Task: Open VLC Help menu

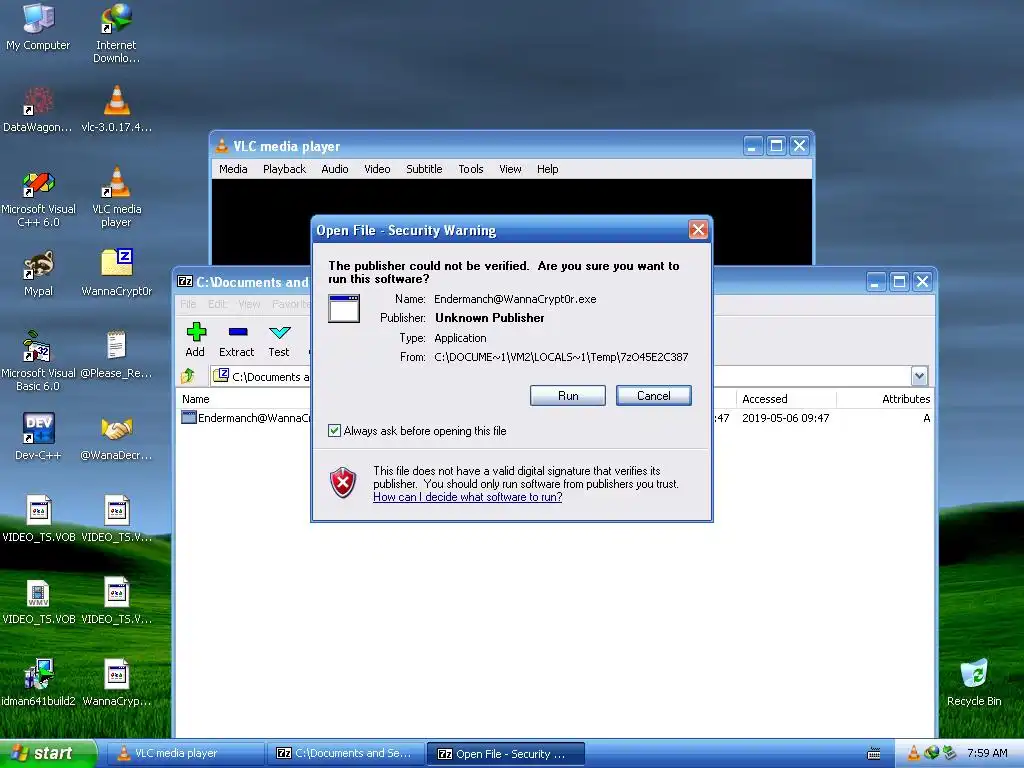Action: (x=547, y=168)
